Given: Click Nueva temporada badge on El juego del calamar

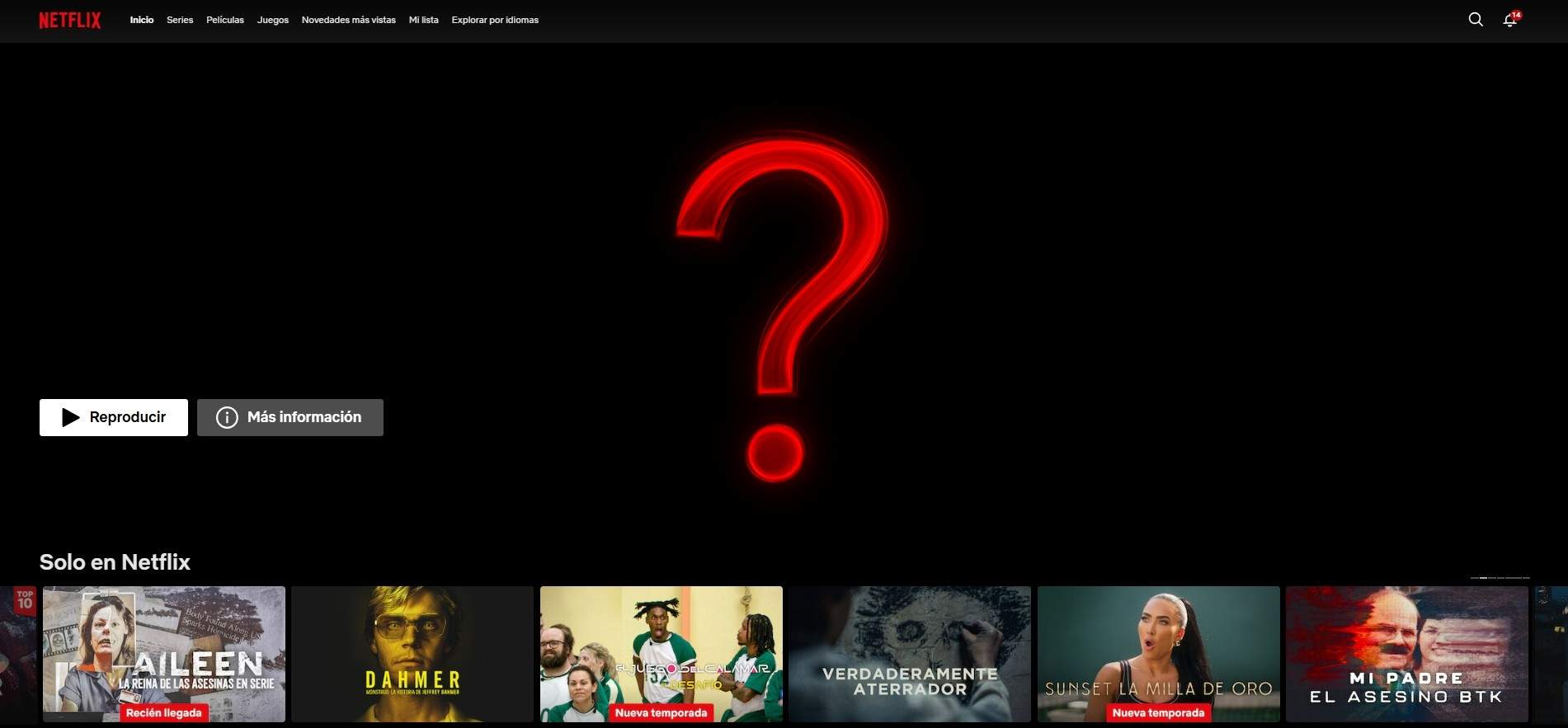Looking at the screenshot, I should point(662,713).
